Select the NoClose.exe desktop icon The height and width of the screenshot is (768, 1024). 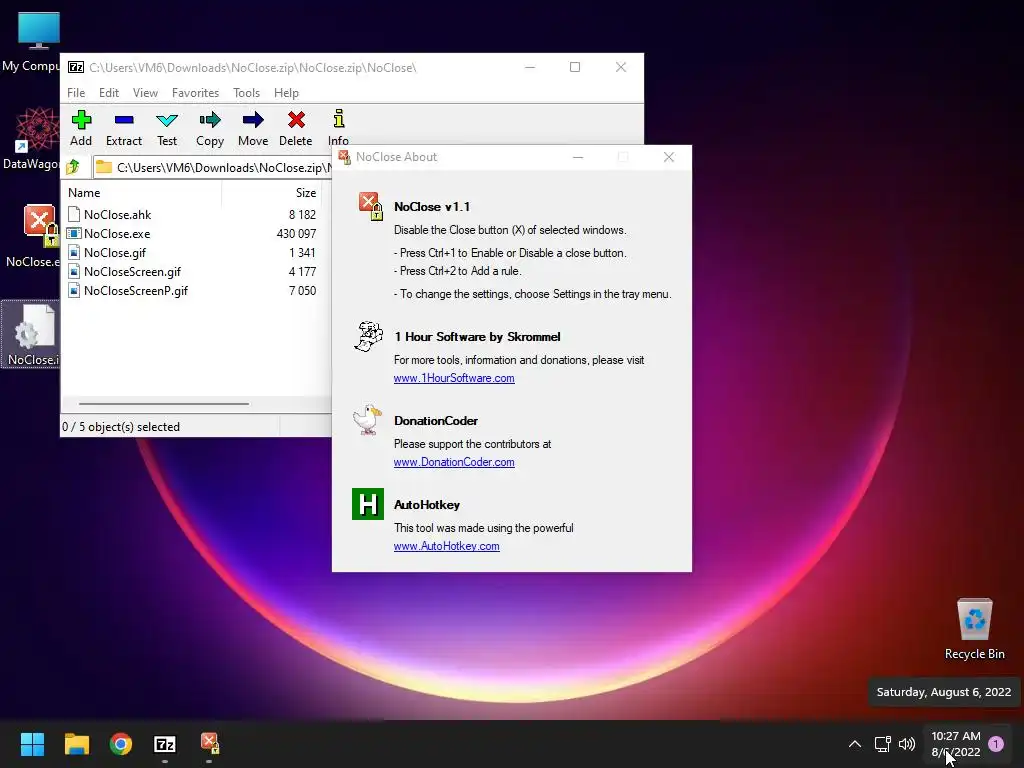click(x=33, y=236)
